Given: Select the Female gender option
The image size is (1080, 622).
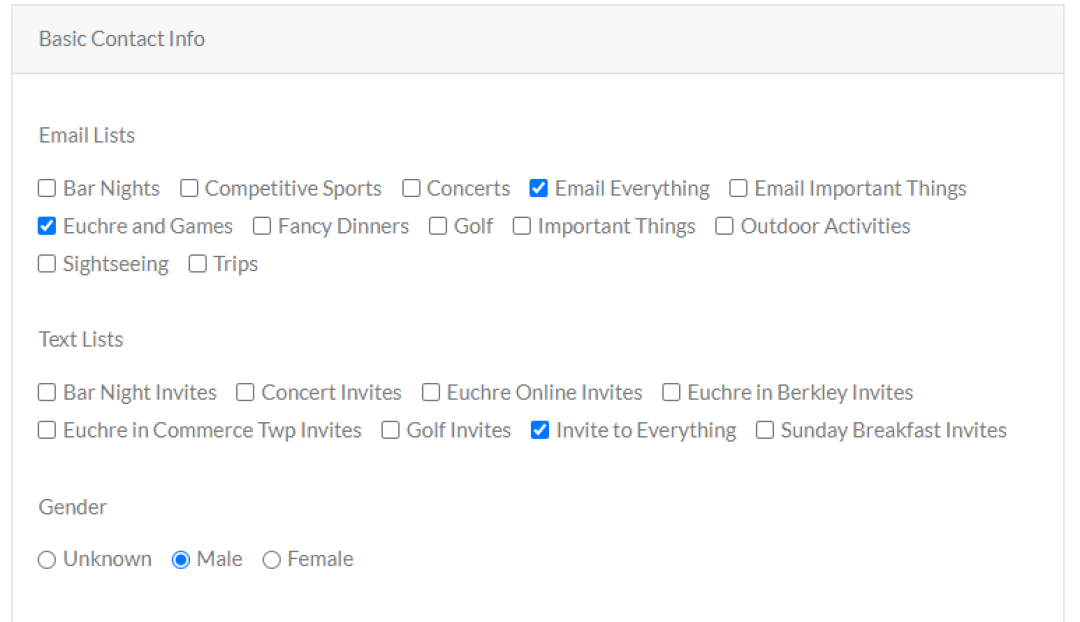Looking at the screenshot, I should pyautogui.click(x=272, y=559).
